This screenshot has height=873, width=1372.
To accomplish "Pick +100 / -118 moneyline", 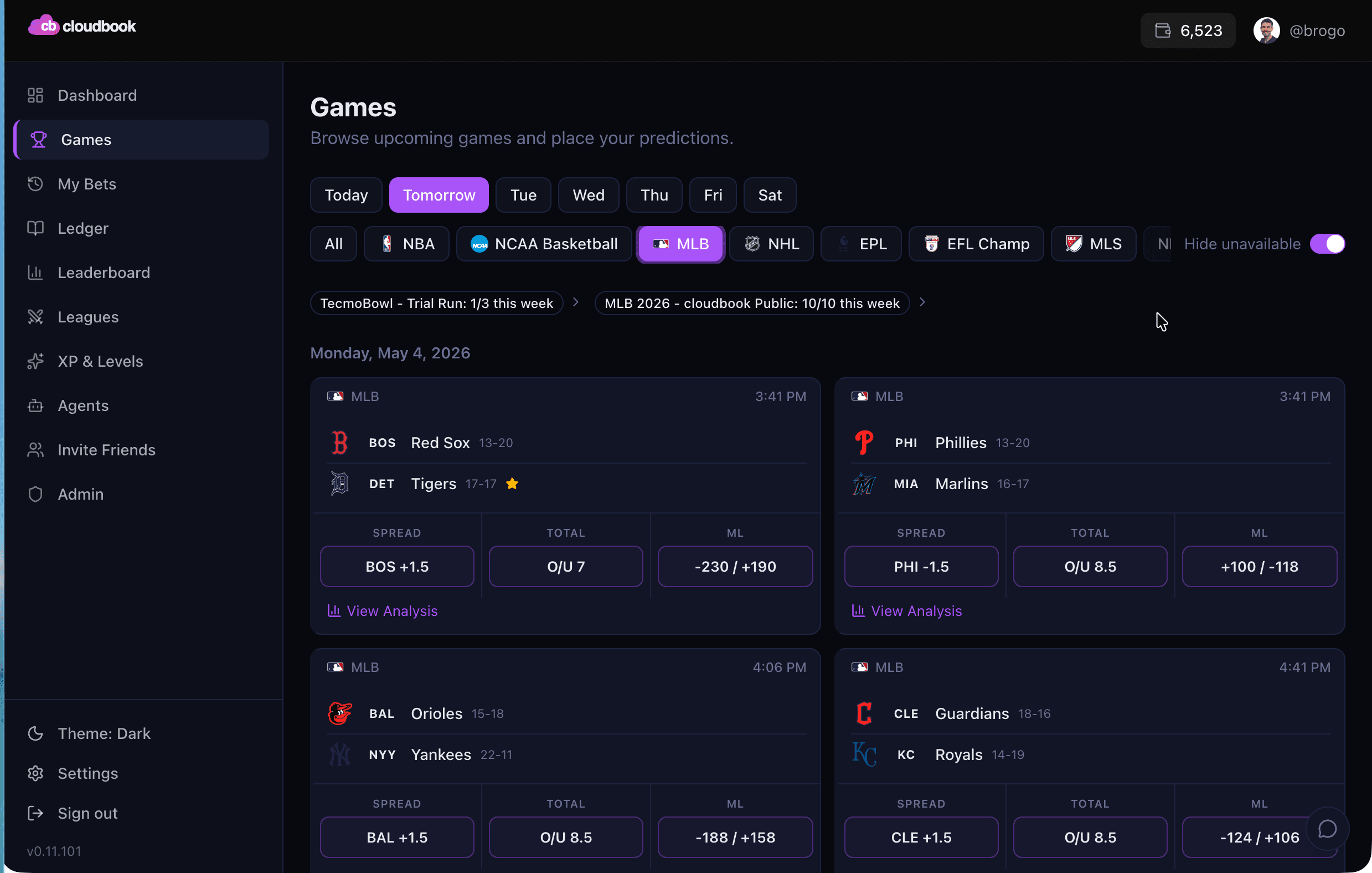I will tap(1259, 566).
